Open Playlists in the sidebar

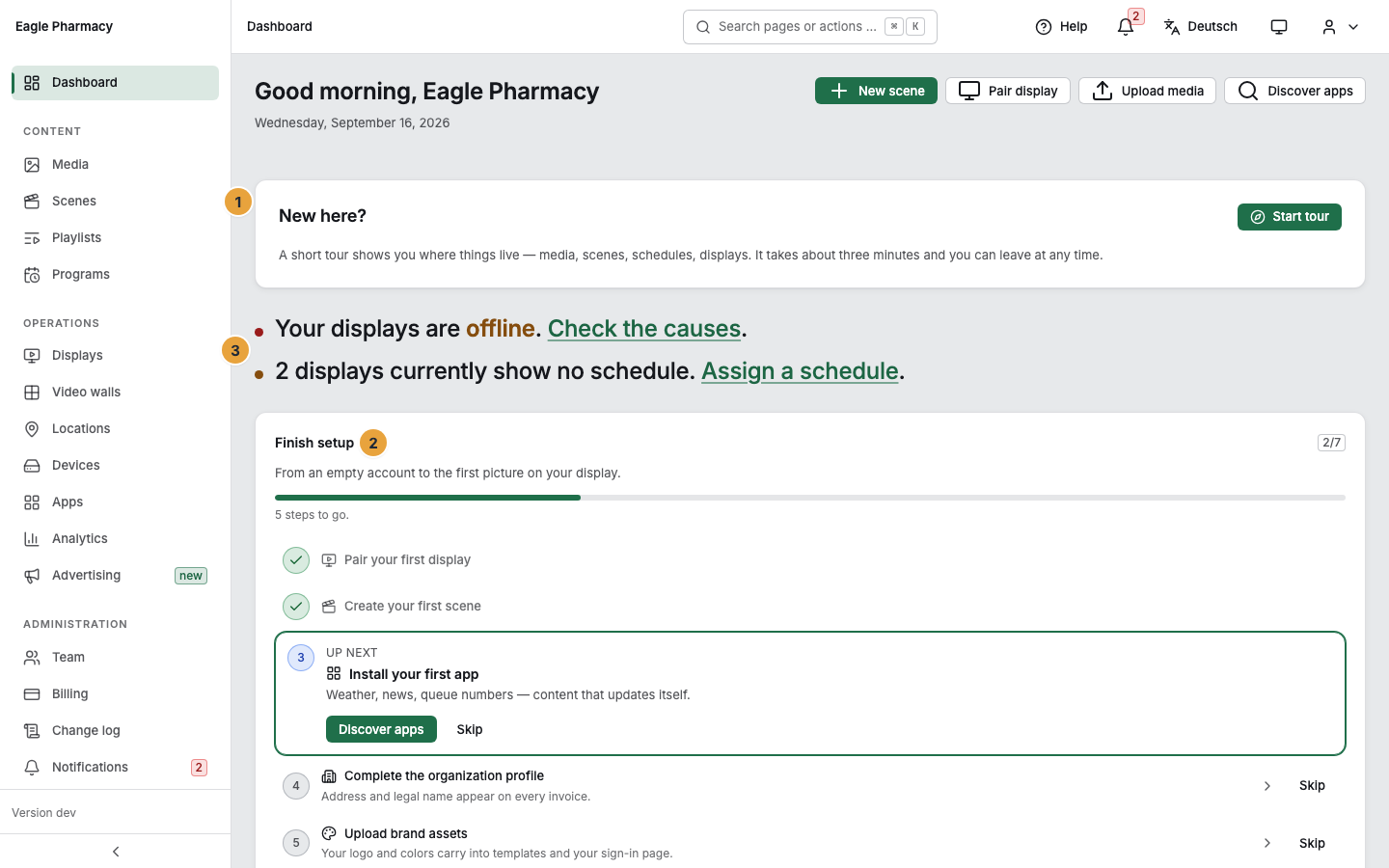point(115,238)
